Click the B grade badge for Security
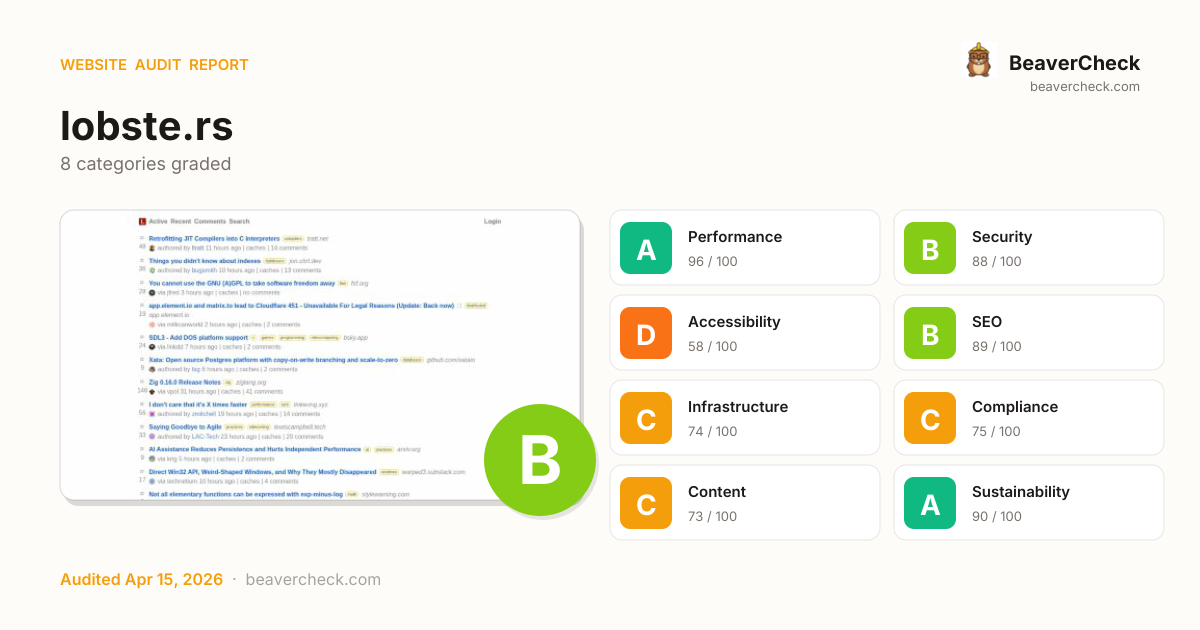Image resolution: width=1200 pixels, height=630 pixels. (x=930, y=249)
